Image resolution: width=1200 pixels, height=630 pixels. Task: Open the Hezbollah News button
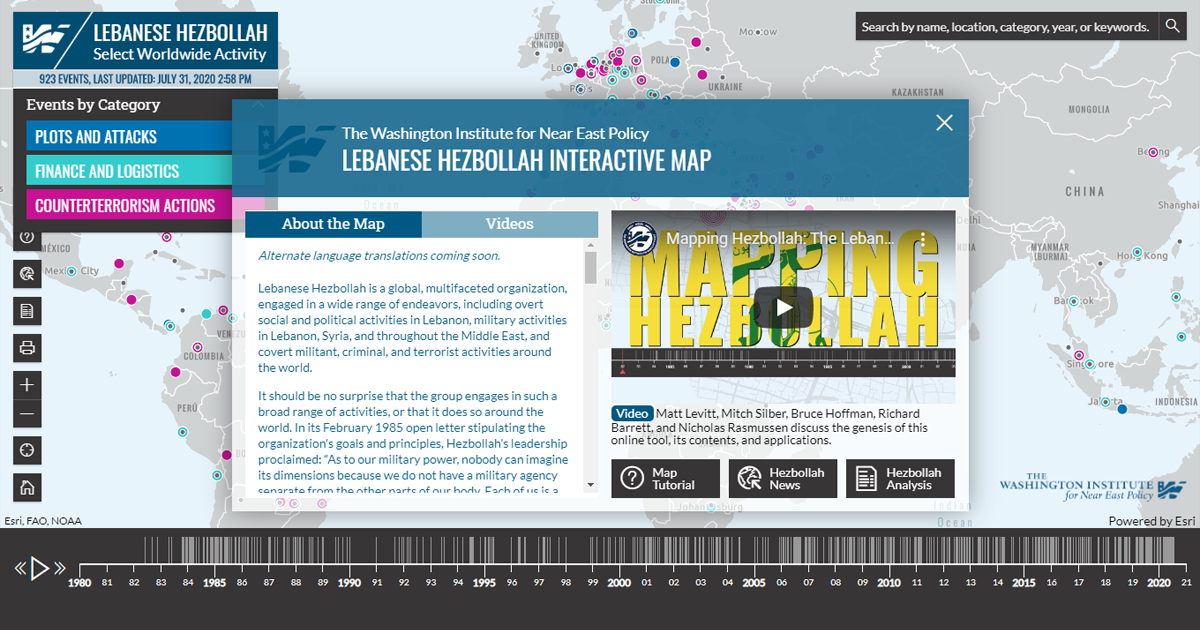[783, 479]
